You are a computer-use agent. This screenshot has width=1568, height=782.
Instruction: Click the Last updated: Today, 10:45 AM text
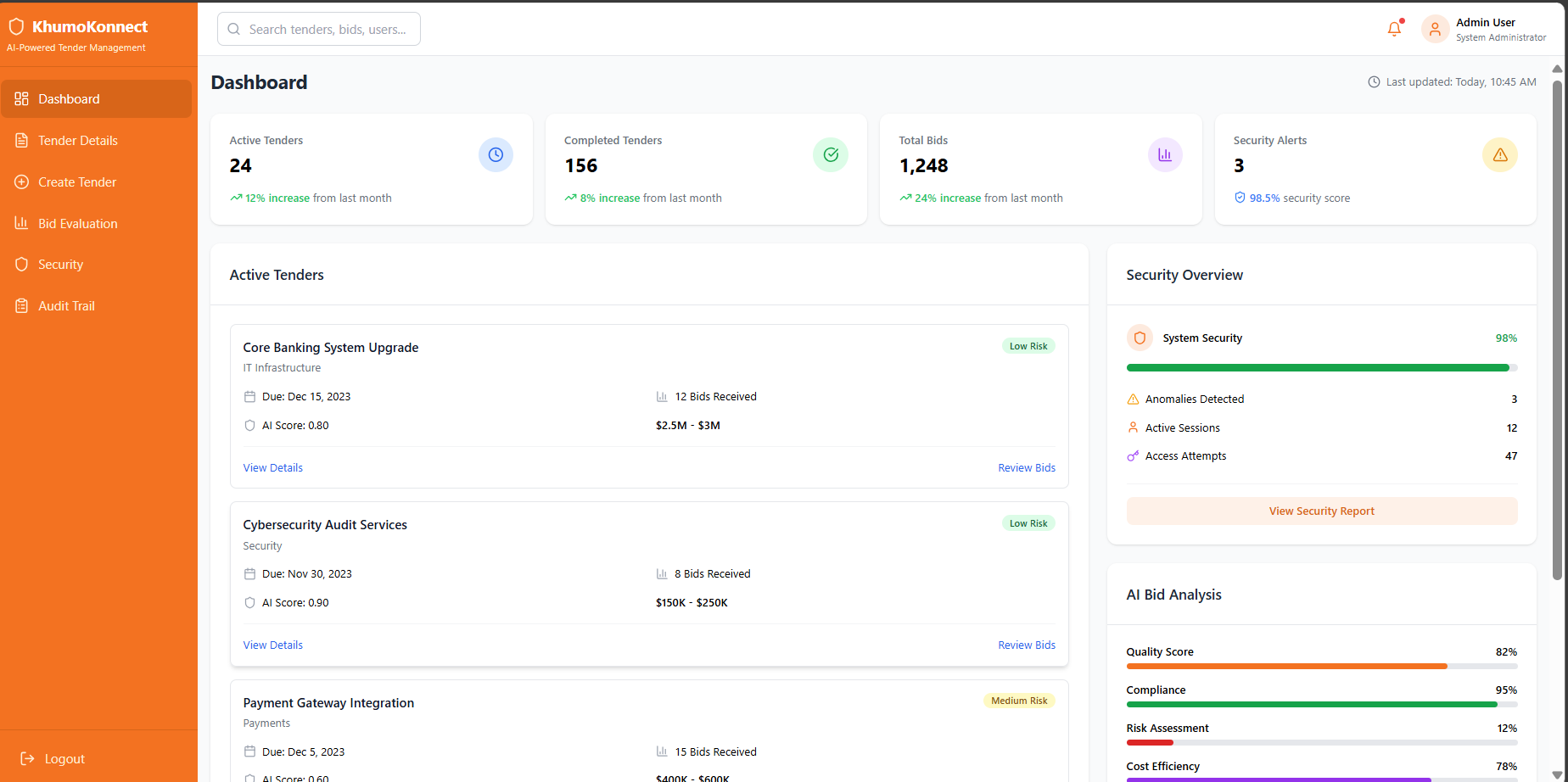(1461, 82)
